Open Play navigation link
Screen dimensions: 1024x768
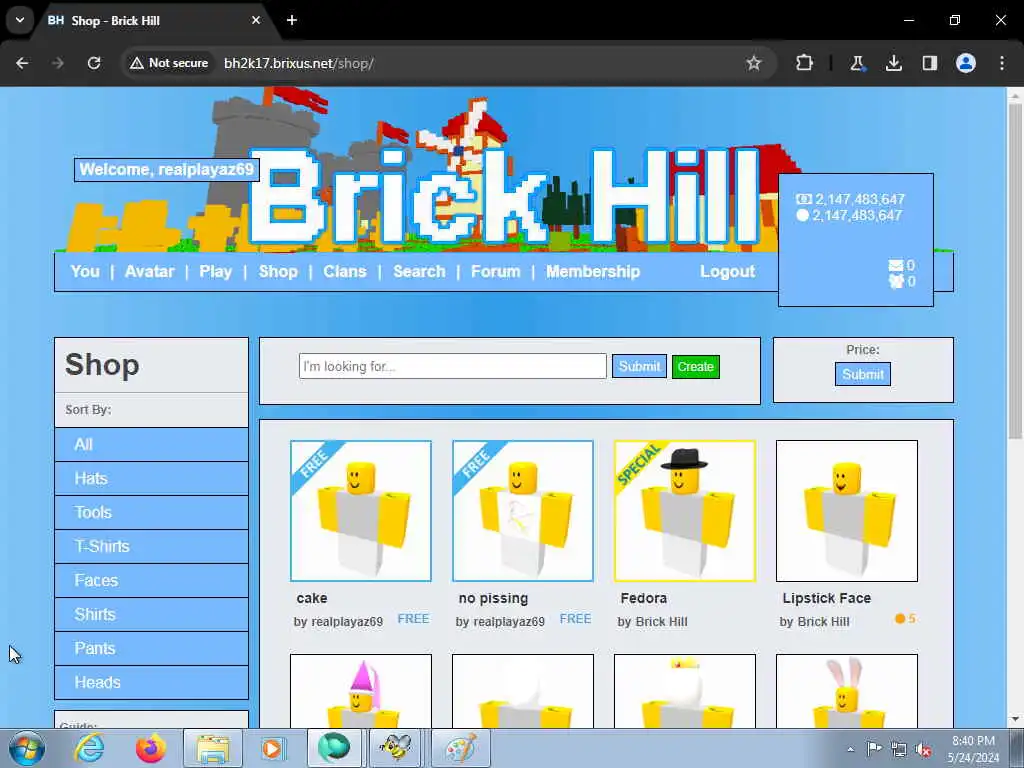(x=216, y=272)
